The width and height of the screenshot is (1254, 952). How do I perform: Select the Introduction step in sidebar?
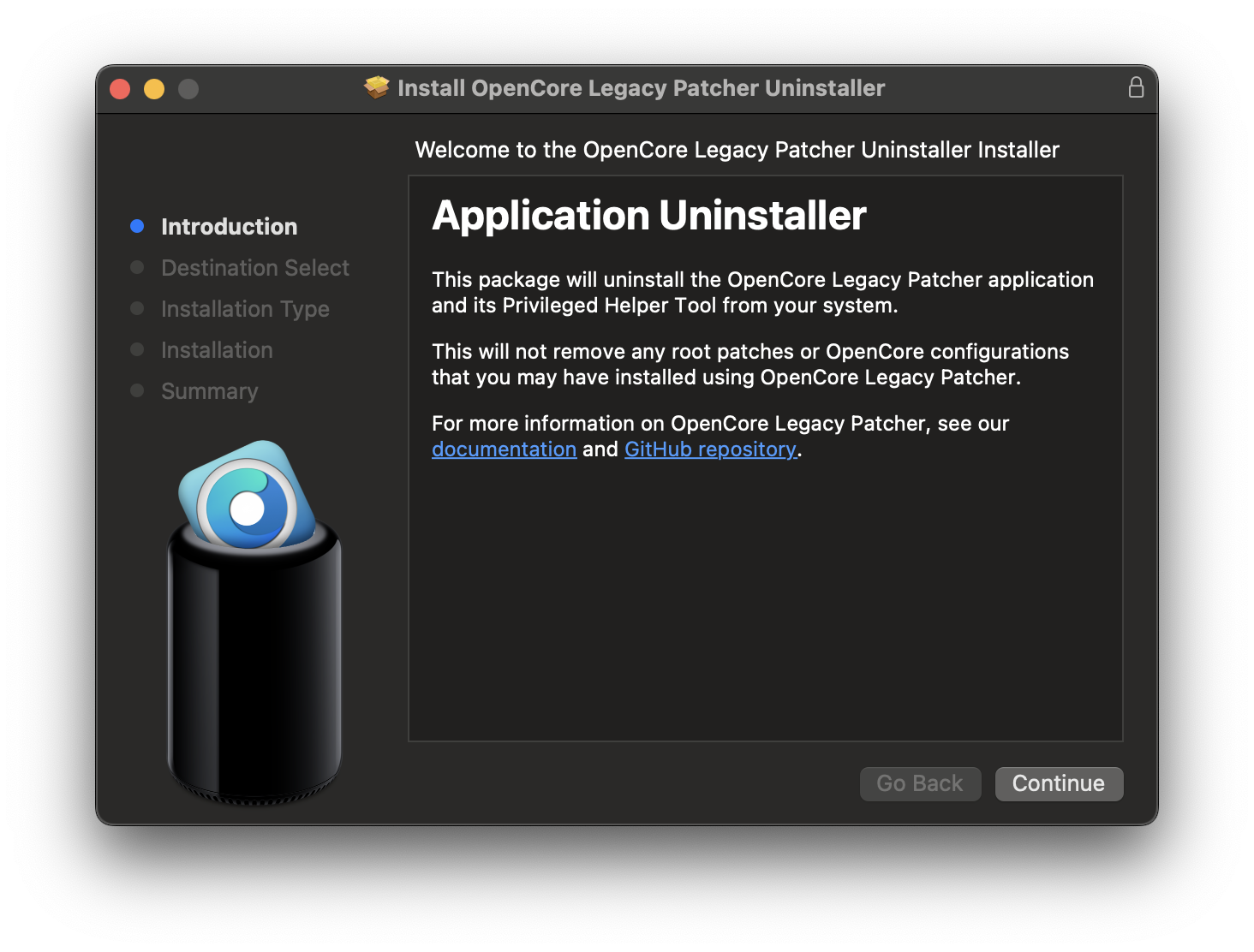point(229,226)
